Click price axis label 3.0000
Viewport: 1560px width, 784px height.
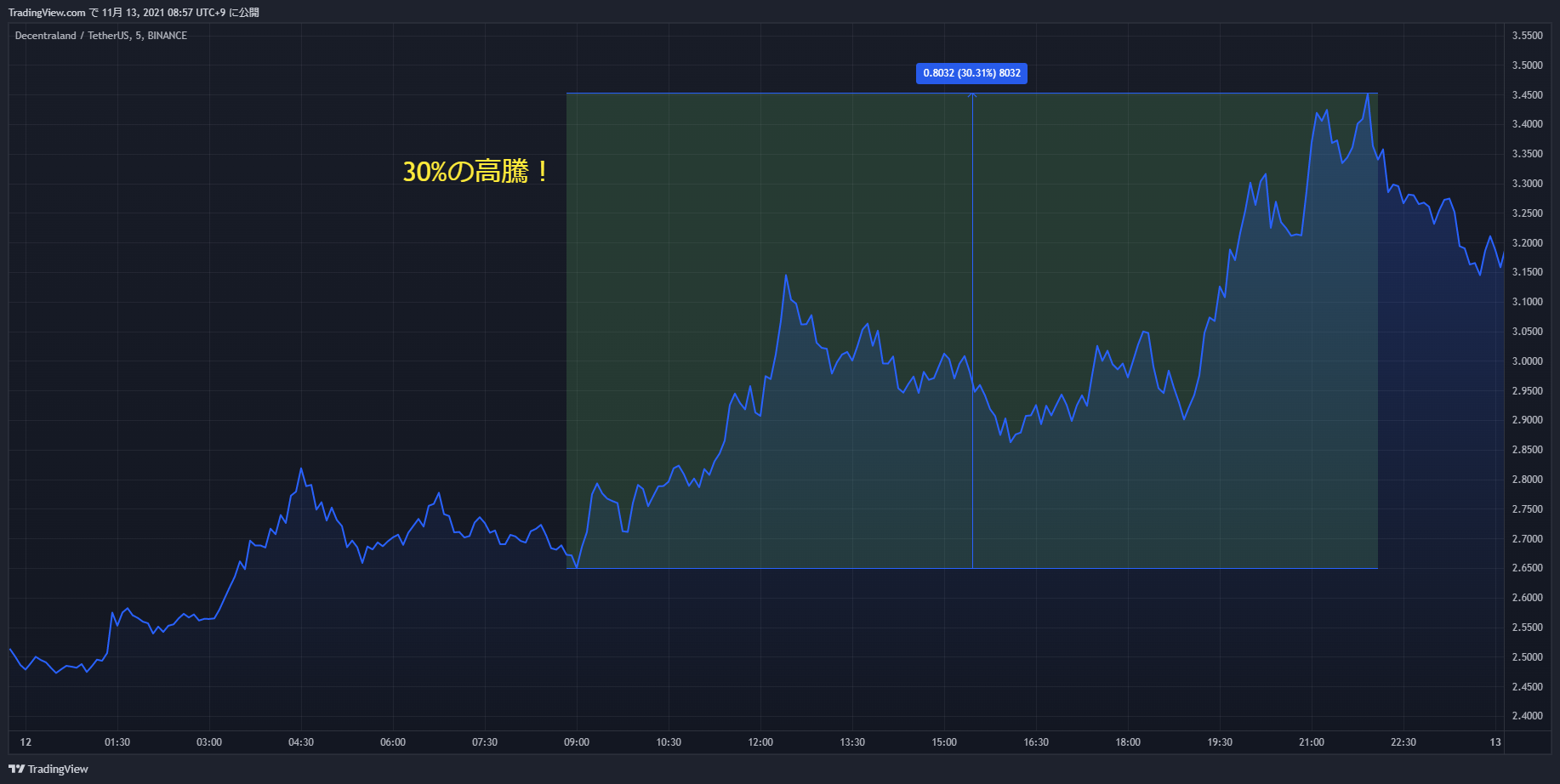(1527, 361)
